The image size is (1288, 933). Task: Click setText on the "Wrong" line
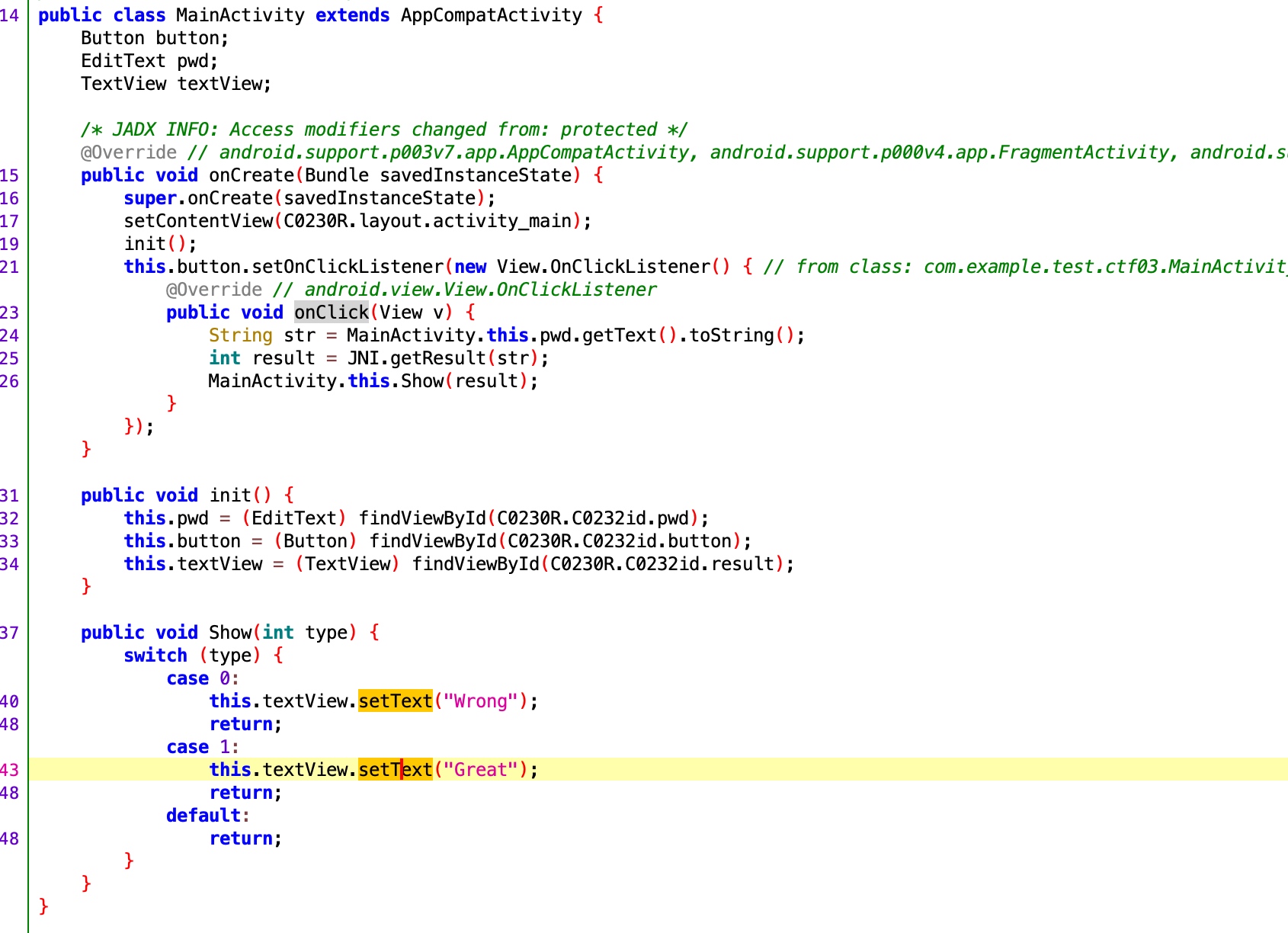click(x=395, y=701)
